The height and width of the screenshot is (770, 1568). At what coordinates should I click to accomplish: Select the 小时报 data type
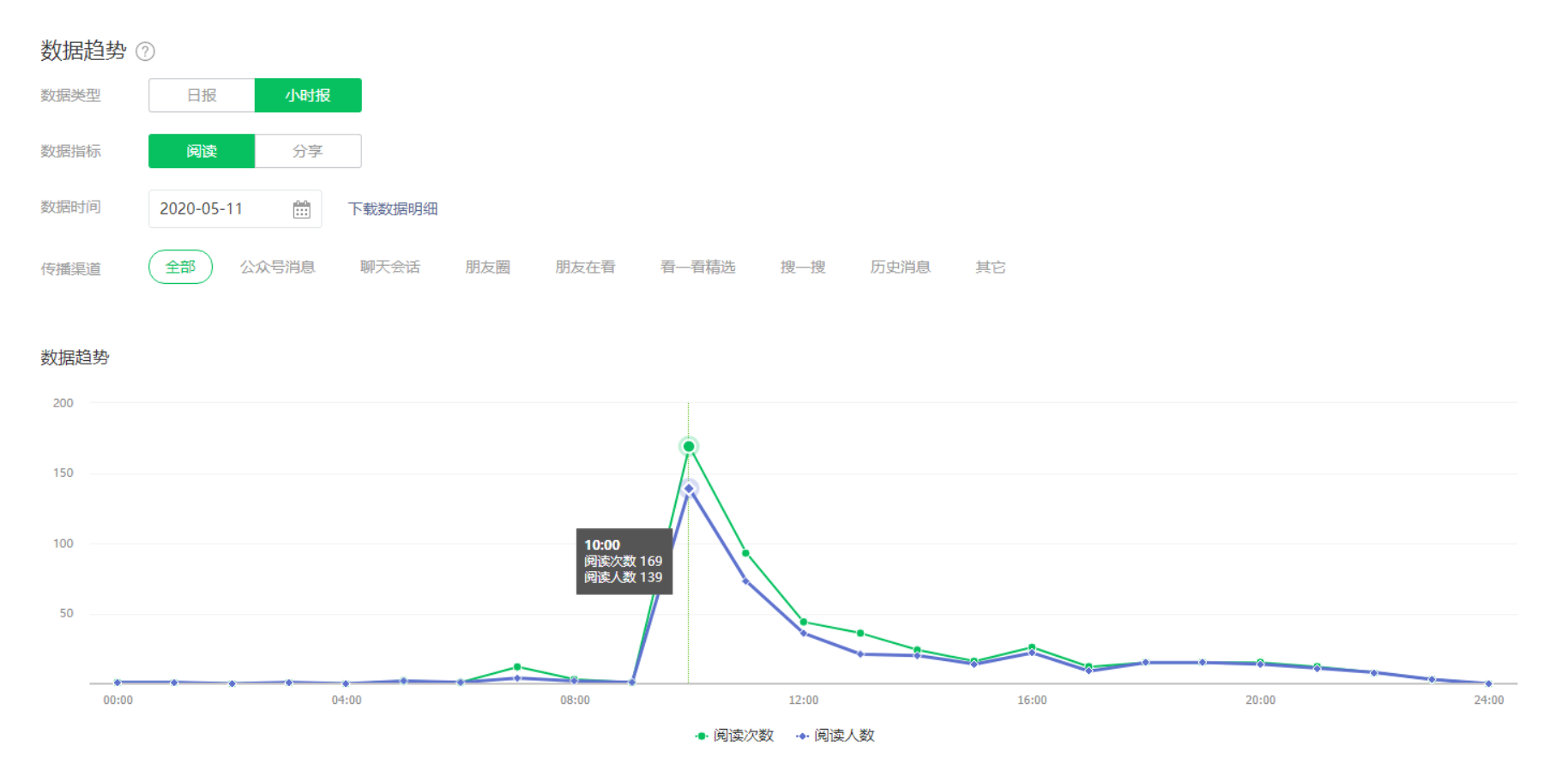tap(308, 95)
